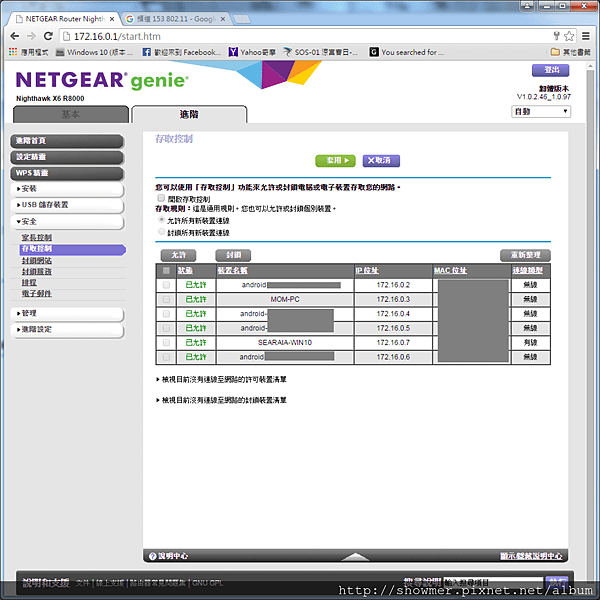Click the 取消 cancel button

(381, 161)
